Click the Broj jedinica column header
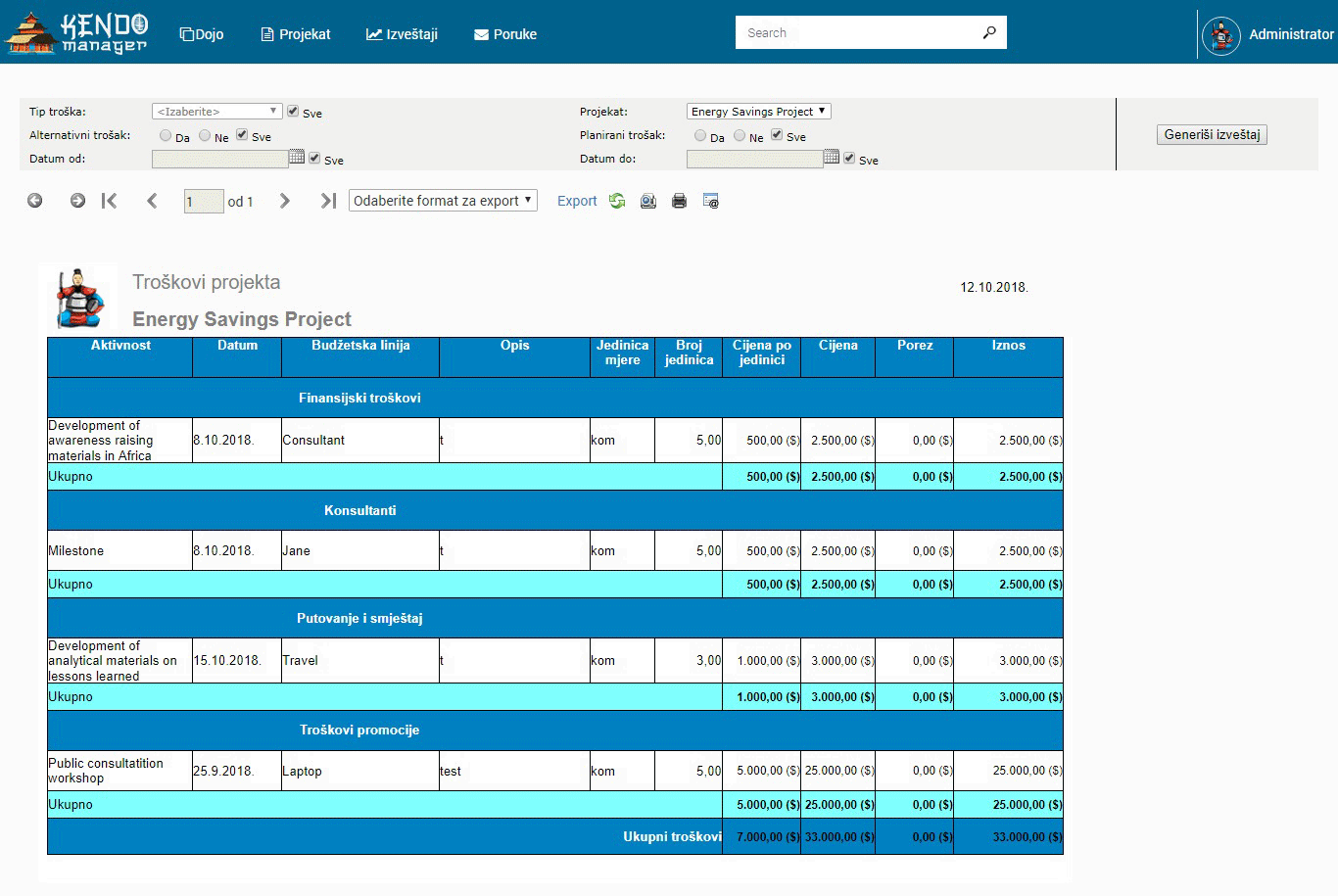The width and height of the screenshot is (1338, 896). 689,357
